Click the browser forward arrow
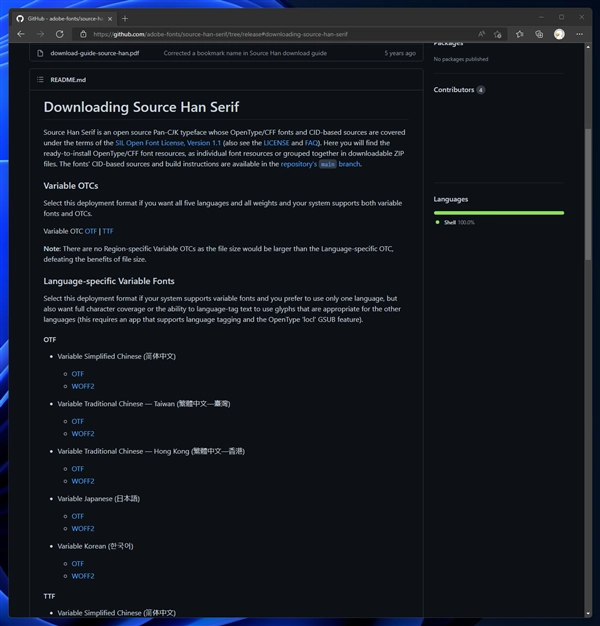This screenshot has width=600, height=626. point(40,34)
